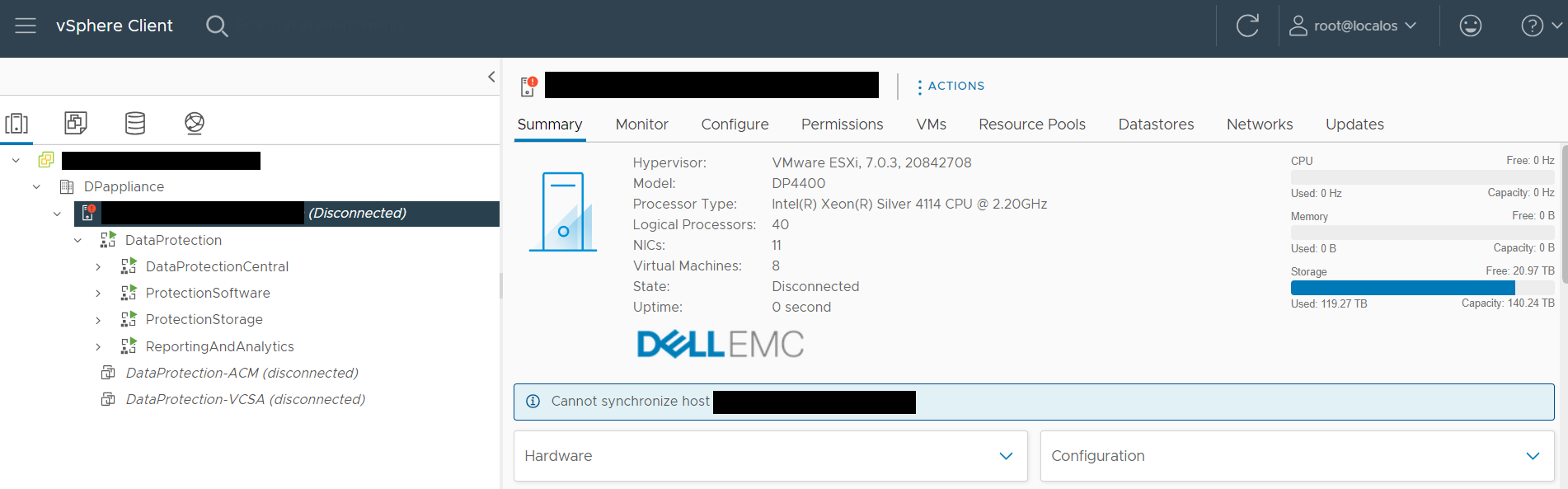
Task: Open the Summary tab
Action: point(550,125)
